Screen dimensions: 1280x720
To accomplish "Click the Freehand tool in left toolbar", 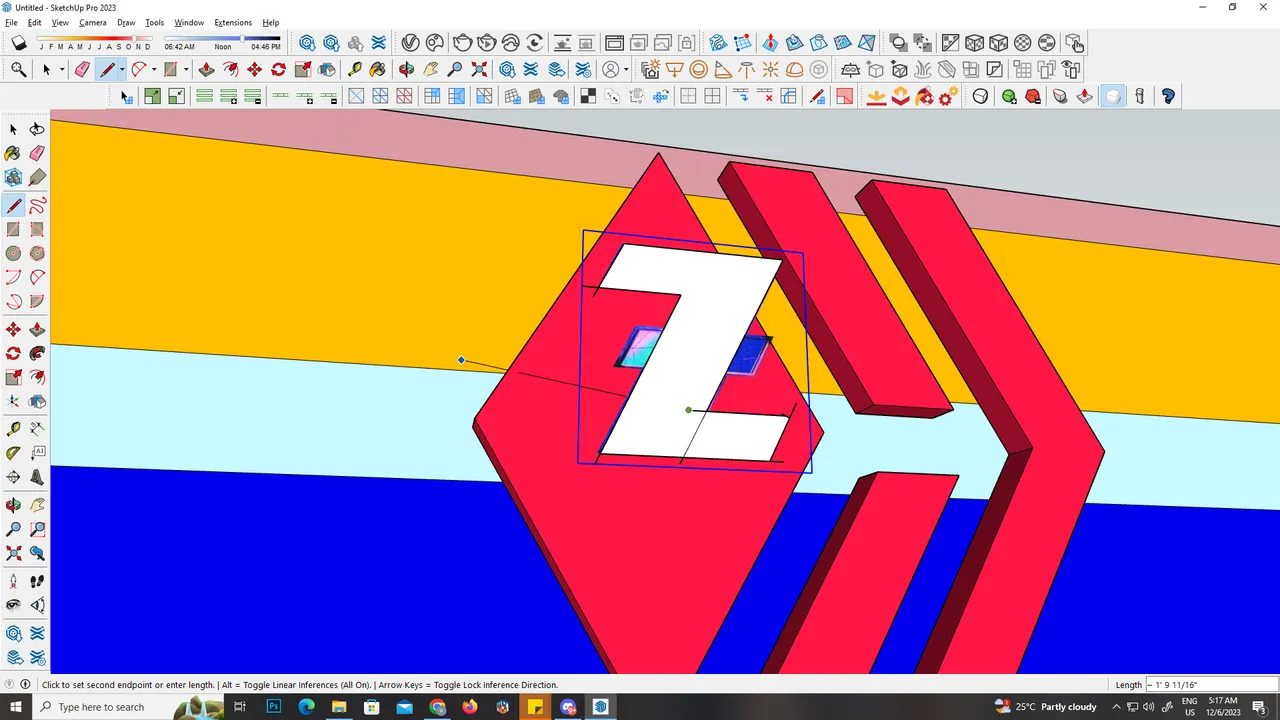I will [37, 205].
